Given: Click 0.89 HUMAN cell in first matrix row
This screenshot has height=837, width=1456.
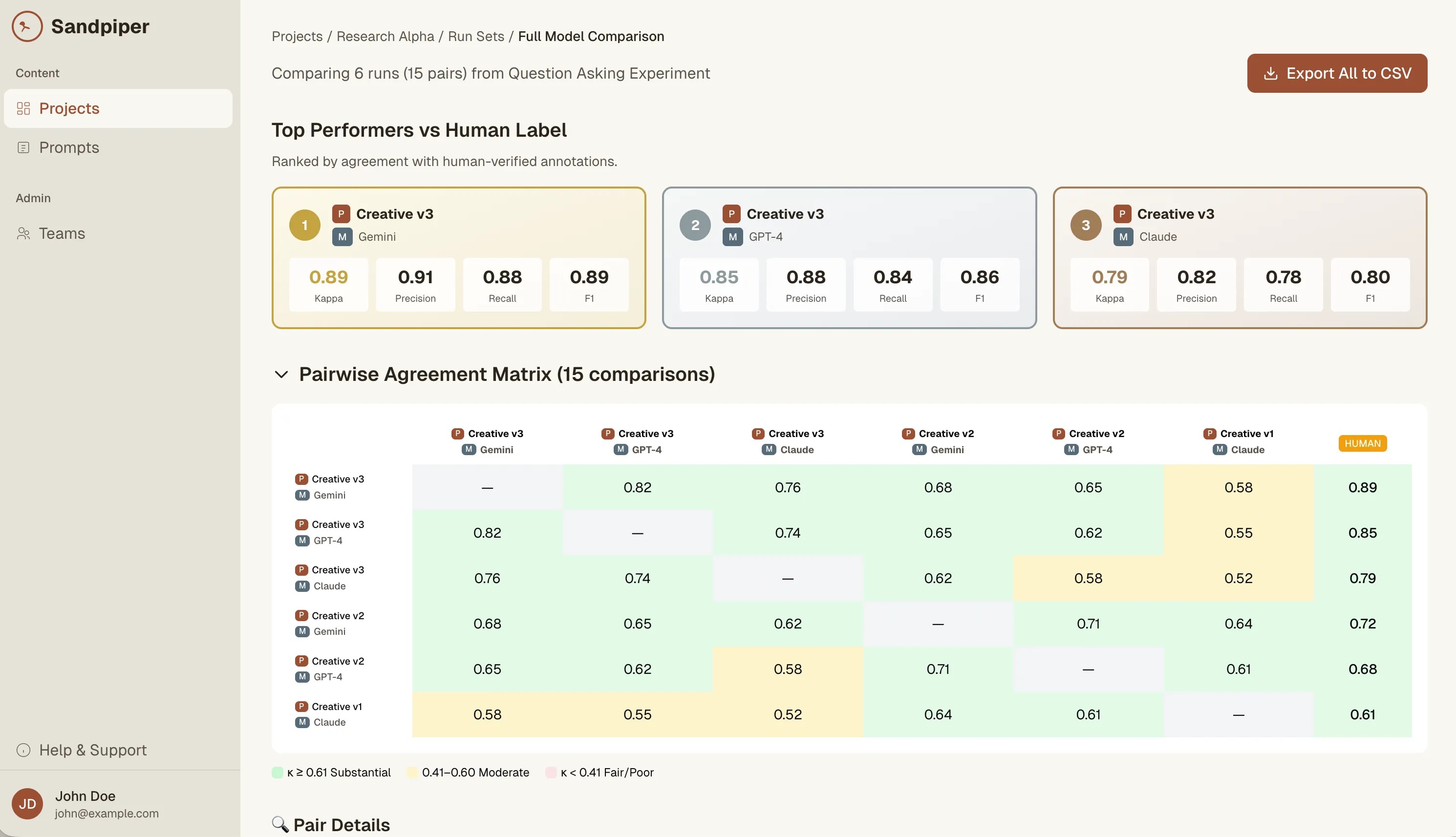Looking at the screenshot, I should 1362,487.
